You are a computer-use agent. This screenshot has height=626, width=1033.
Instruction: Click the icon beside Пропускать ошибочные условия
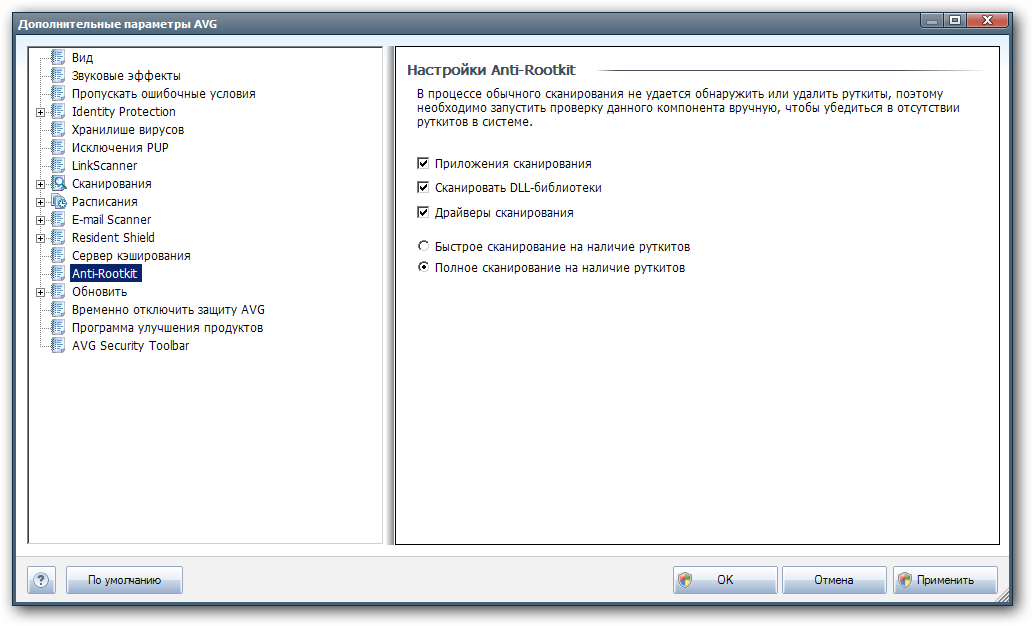(x=58, y=93)
